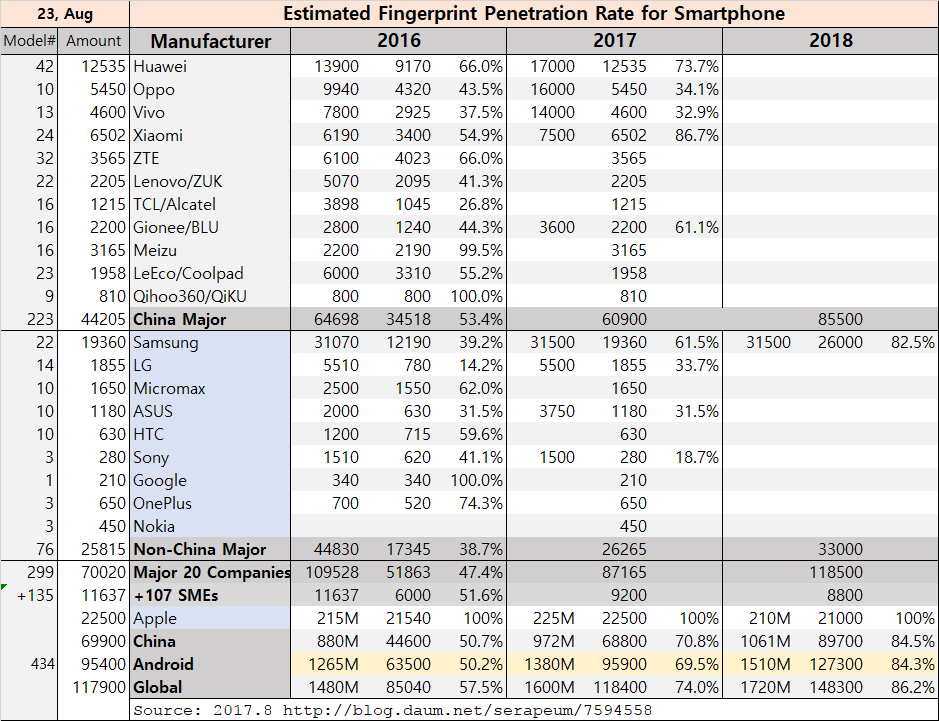
Task: Select the '2017' year header
Action: coord(614,41)
